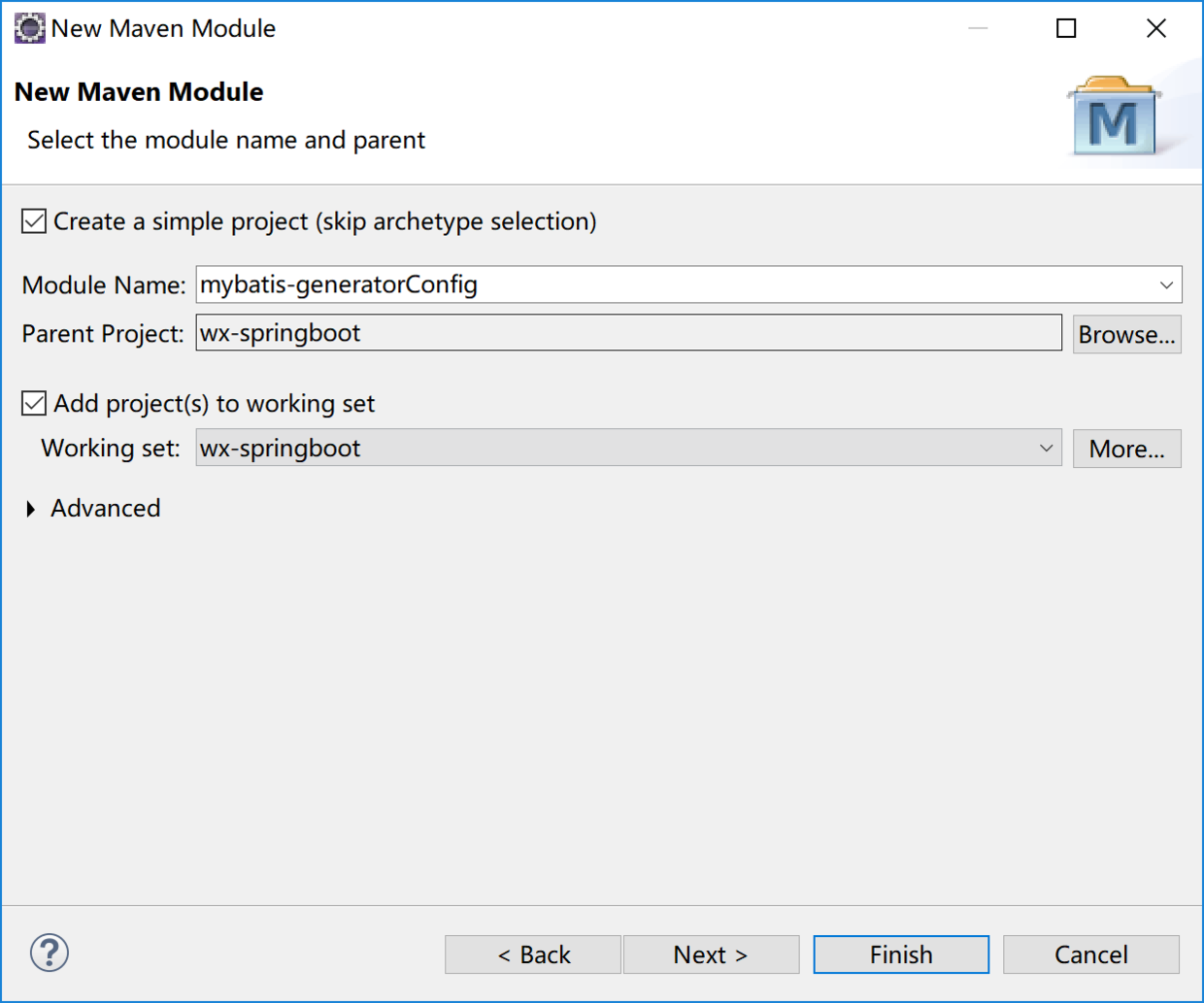
Task: Click More to select working sets
Action: pyautogui.click(x=1126, y=449)
